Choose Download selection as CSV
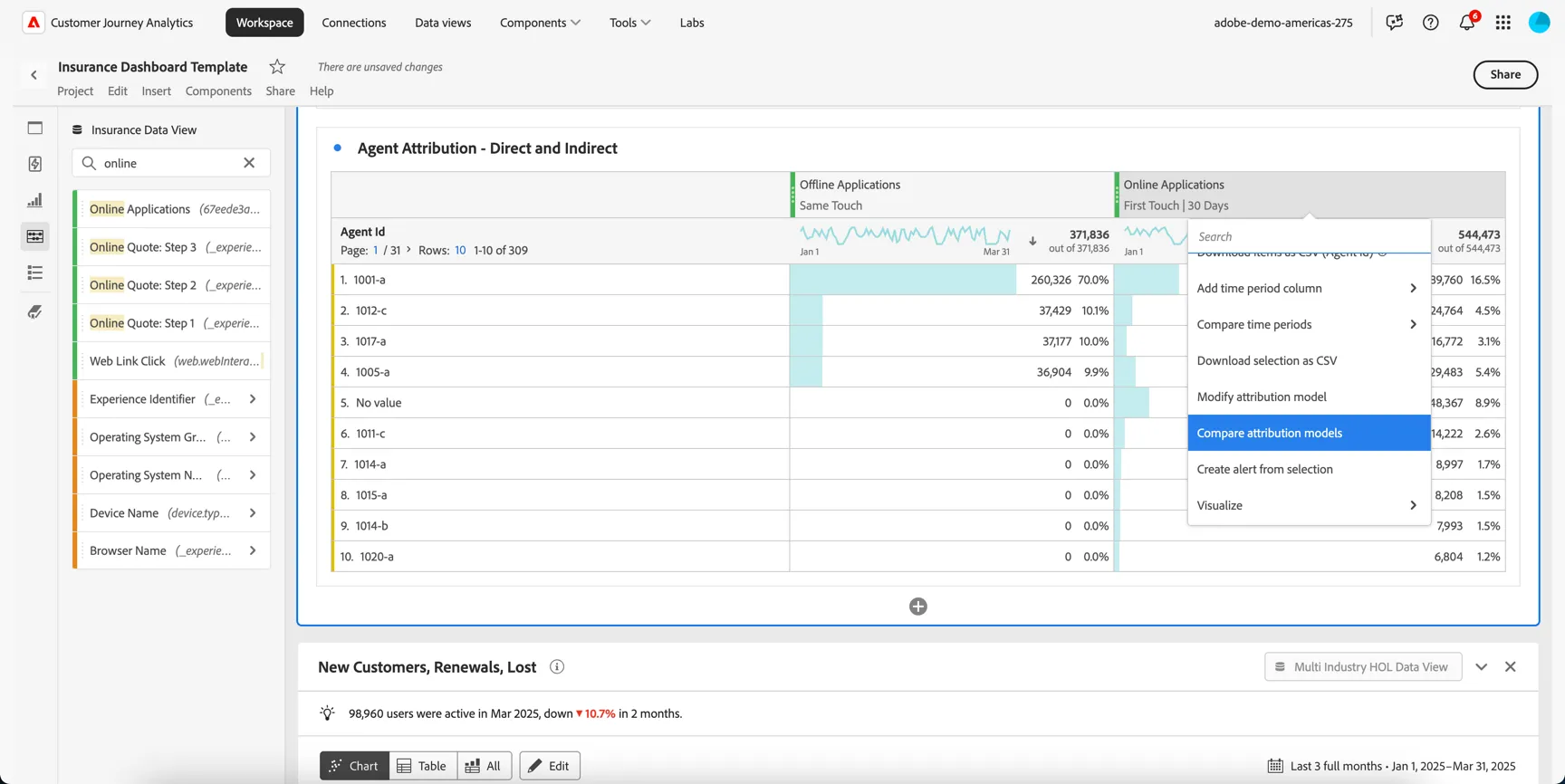 (x=1309, y=360)
